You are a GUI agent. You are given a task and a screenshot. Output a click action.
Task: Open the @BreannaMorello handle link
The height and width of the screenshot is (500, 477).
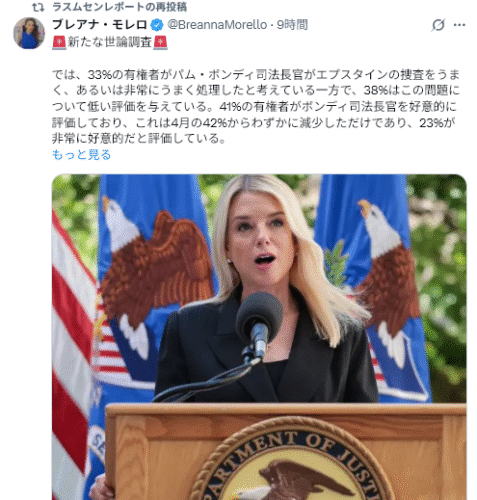click(217, 25)
